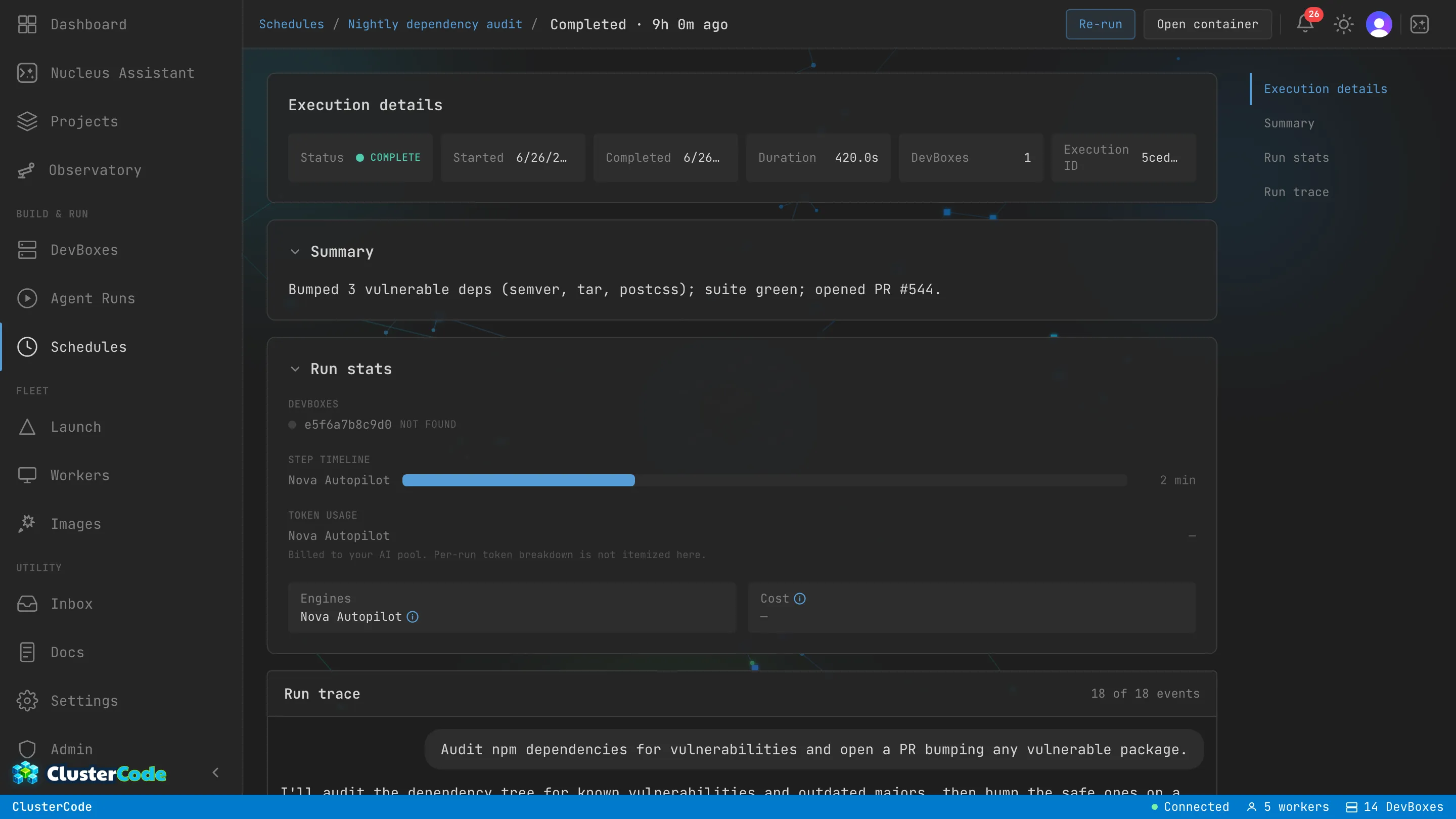Click Completed date value
This screenshot has height=819, width=1456.
click(701, 158)
